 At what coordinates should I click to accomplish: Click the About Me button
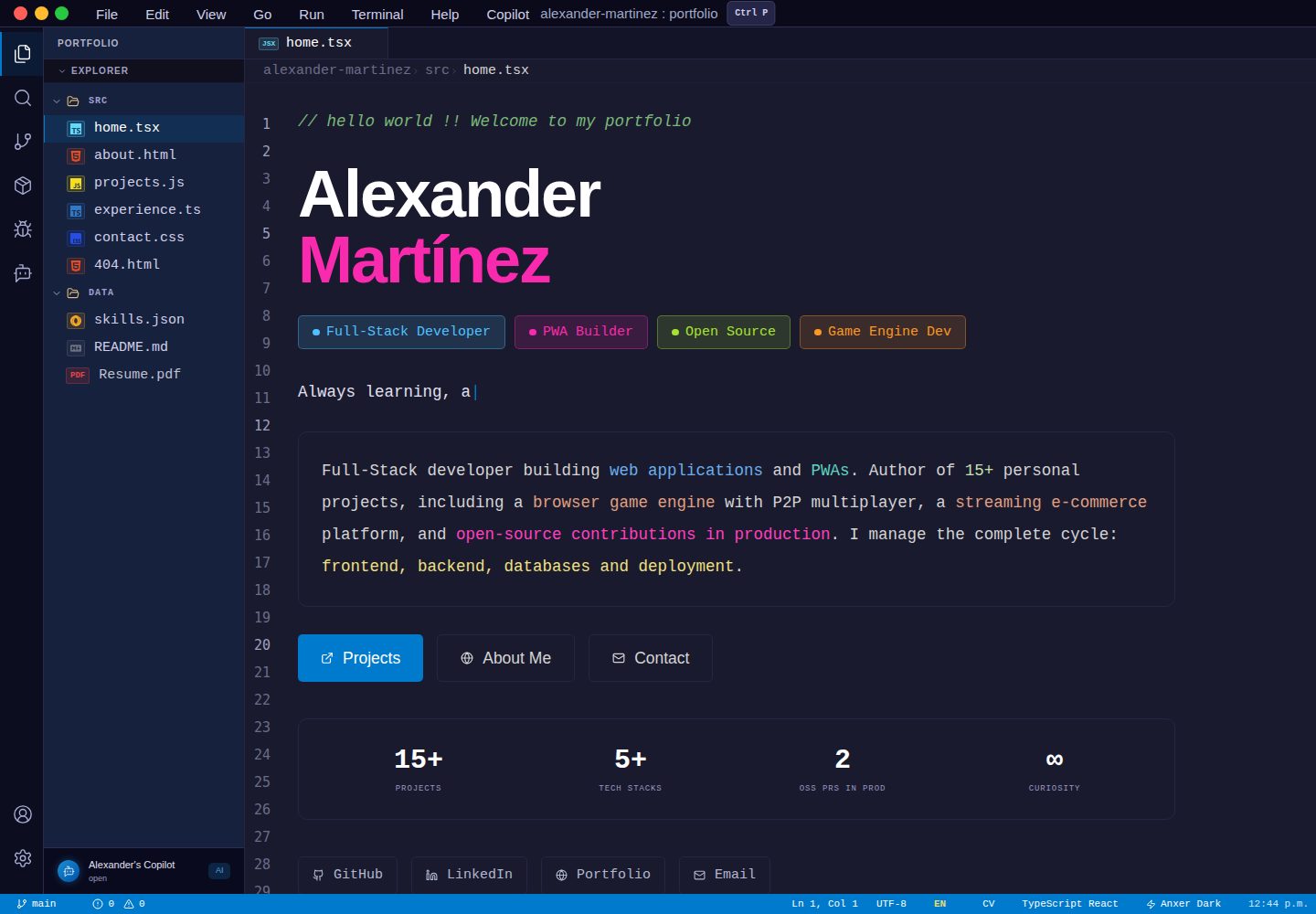pos(505,658)
